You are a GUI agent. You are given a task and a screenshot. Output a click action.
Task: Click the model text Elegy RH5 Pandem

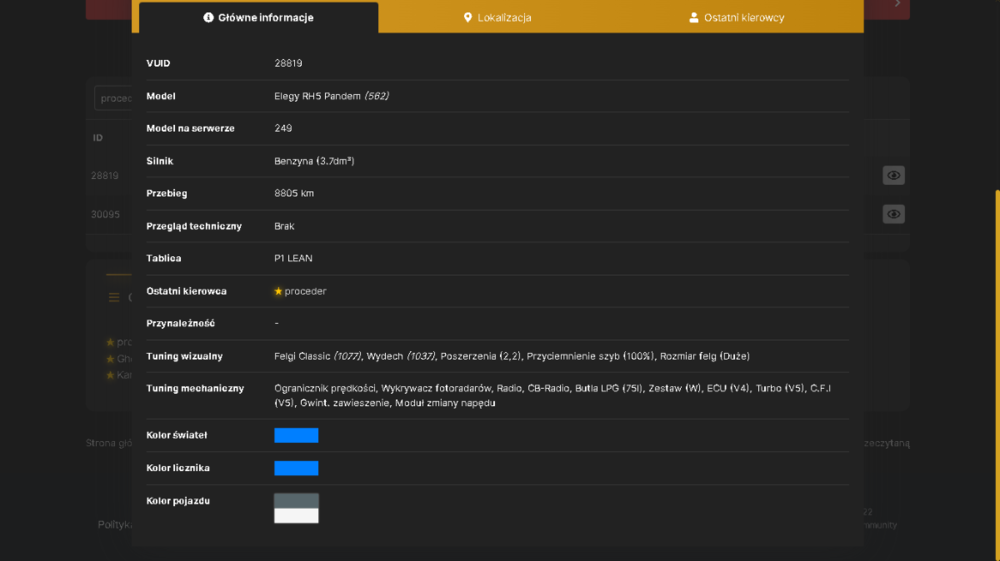point(318,96)
